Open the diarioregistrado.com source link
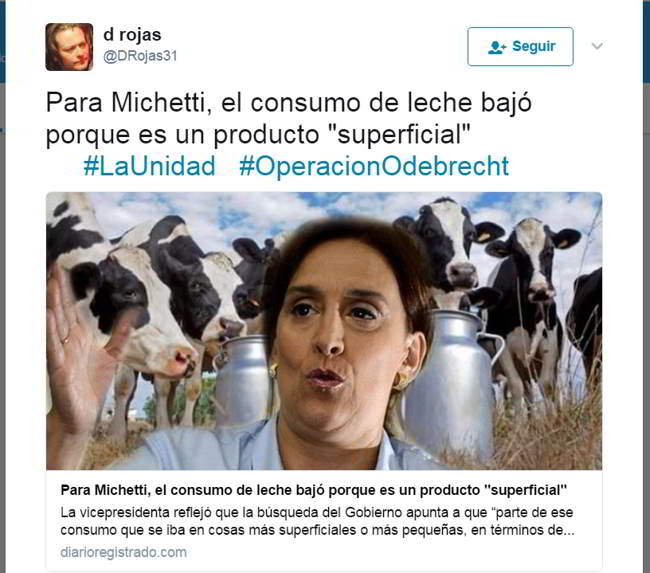 point(124,552)
